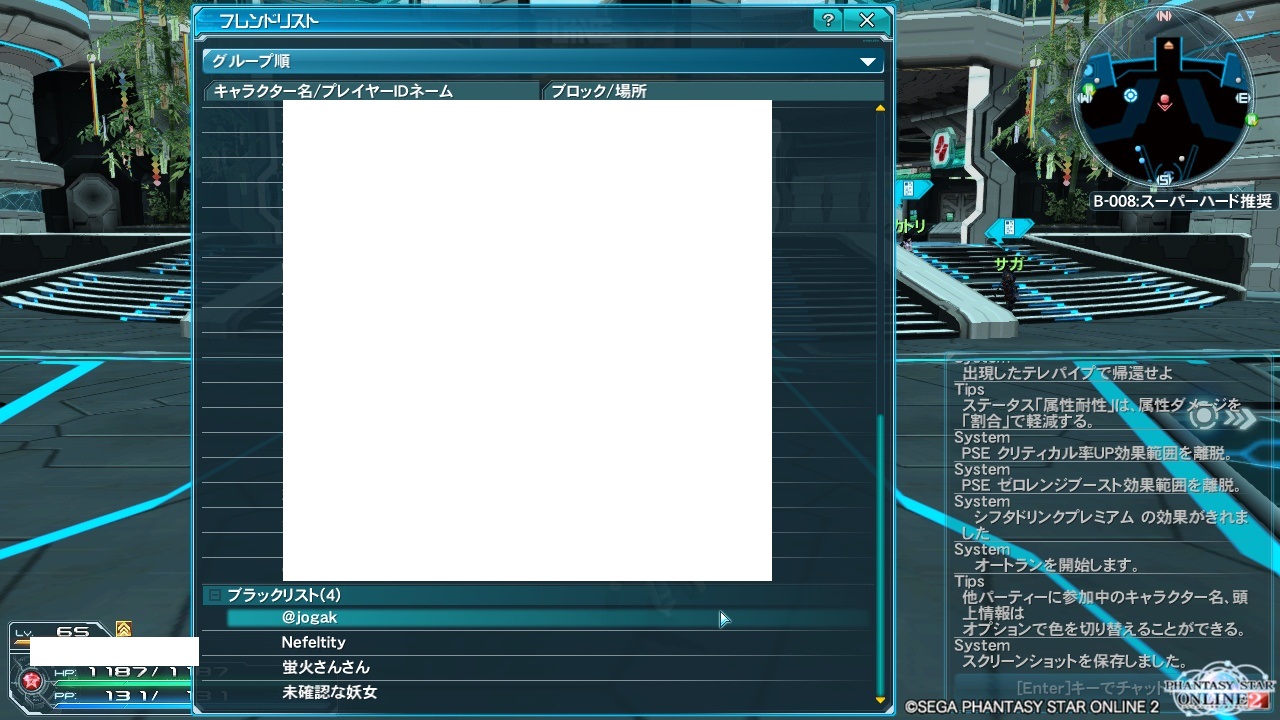Click the B-008:スーパーハード推奨 block label
The width and height of the screenshot is (1280, 720).
(1183, 201)
